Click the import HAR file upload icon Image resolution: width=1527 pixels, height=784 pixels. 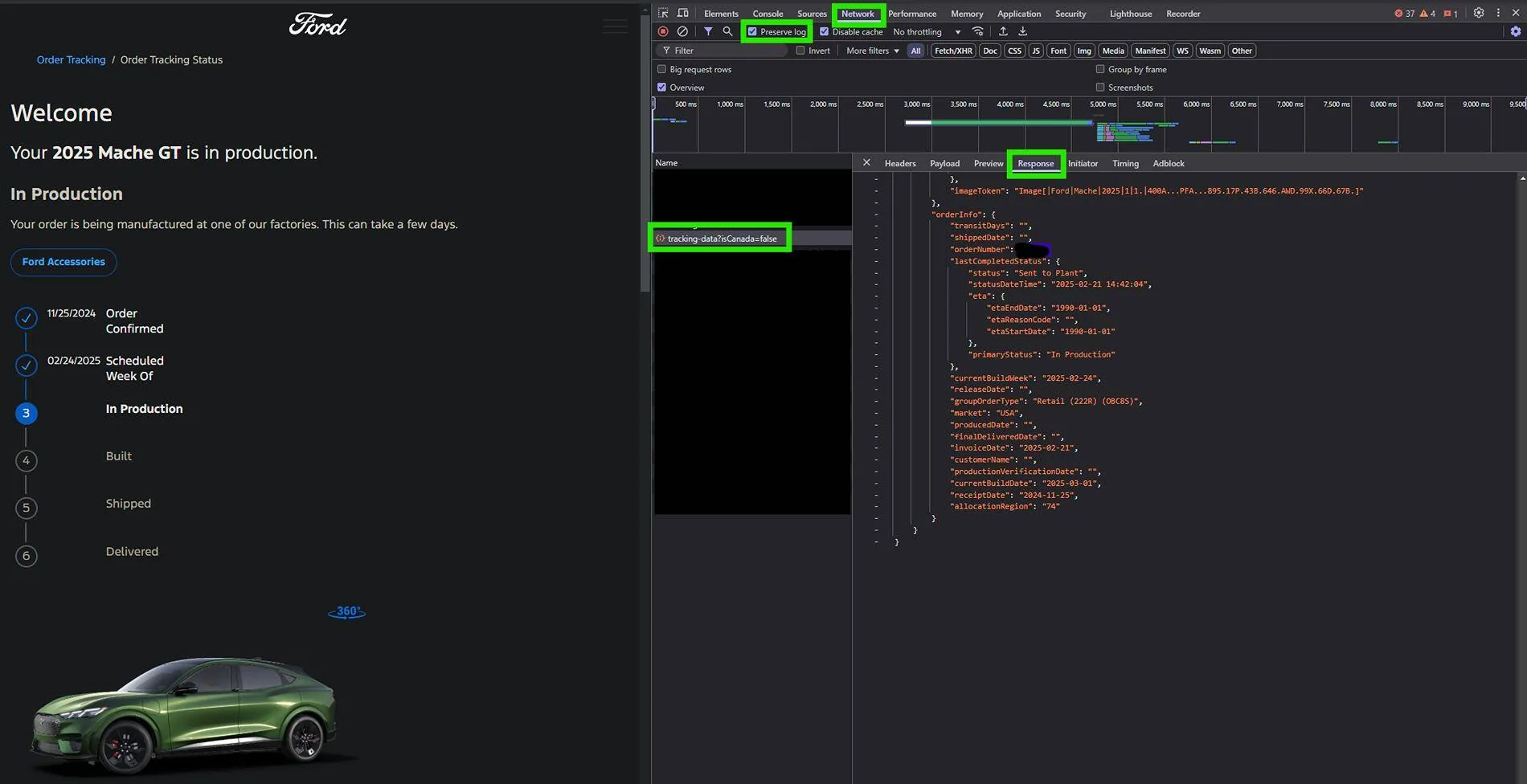click(1003, 31)
